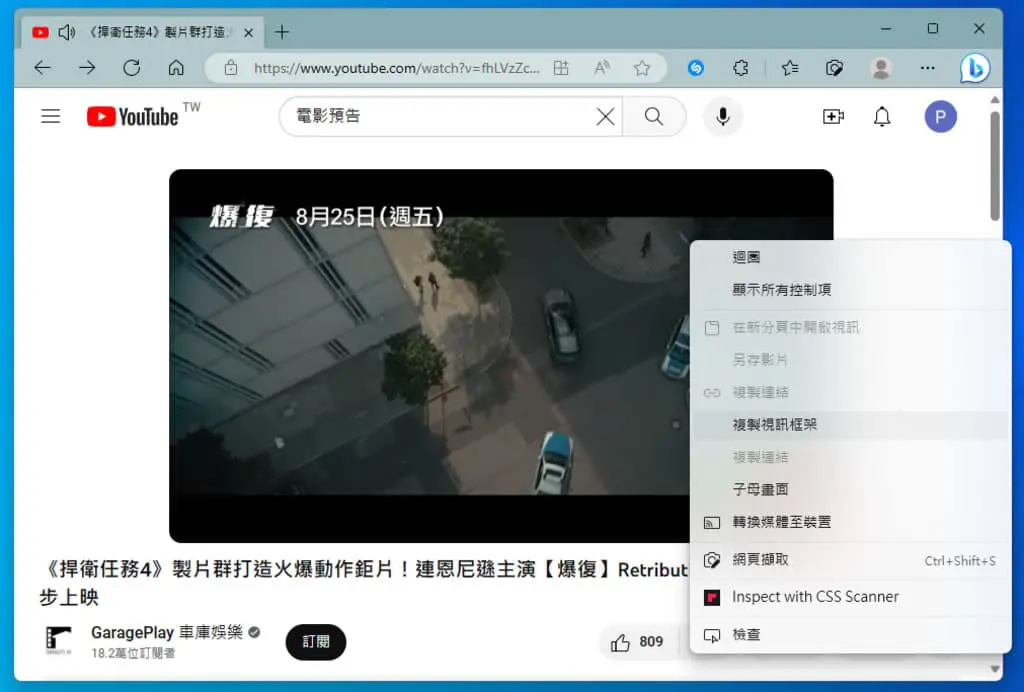Image resolution: width=1024 pixels, height=692 pixels.
Task: Open the favorites list icon in the toolbar
Action: pos(790,68)
